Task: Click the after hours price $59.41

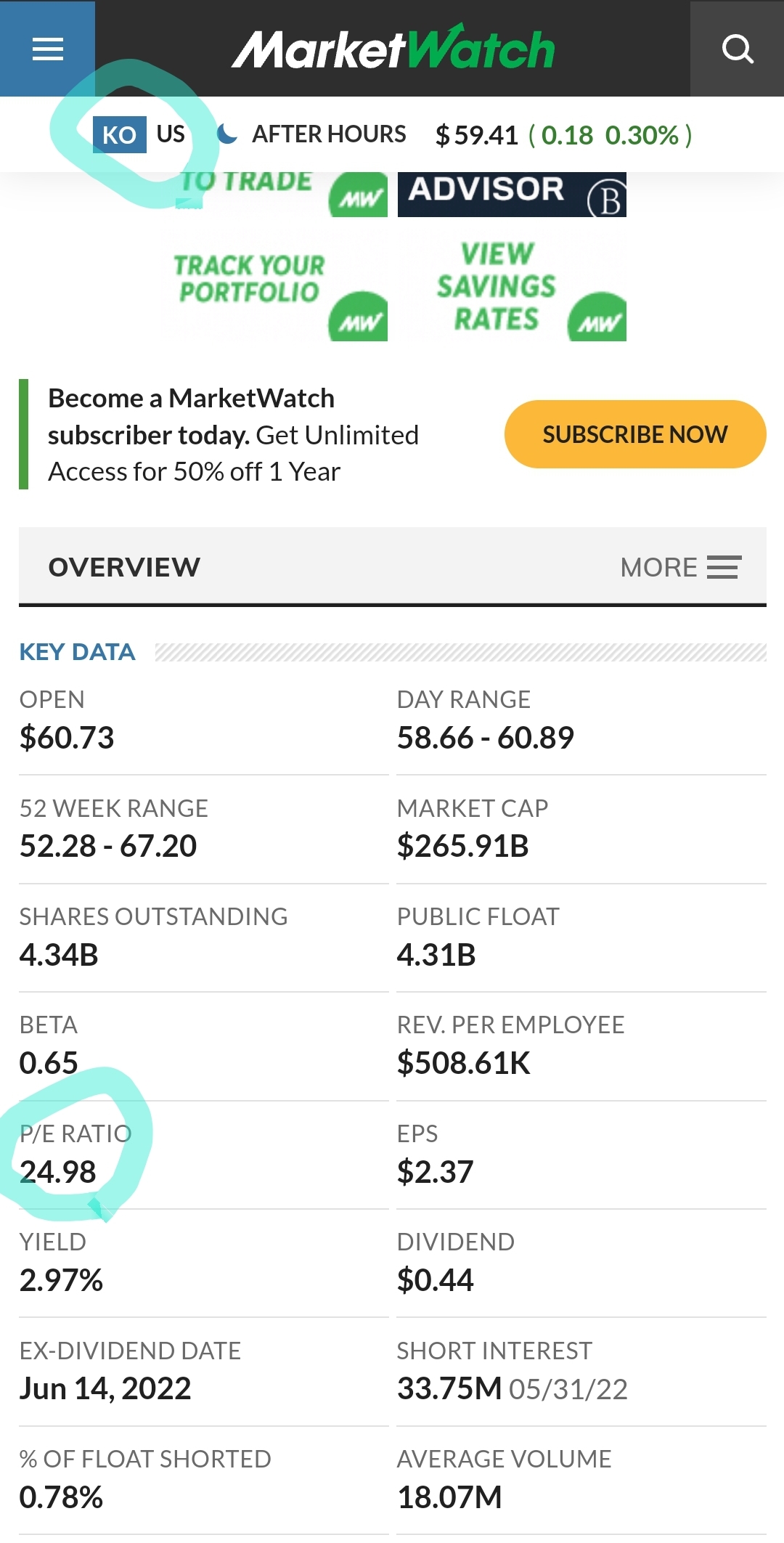Action: (x=477, y=135)
